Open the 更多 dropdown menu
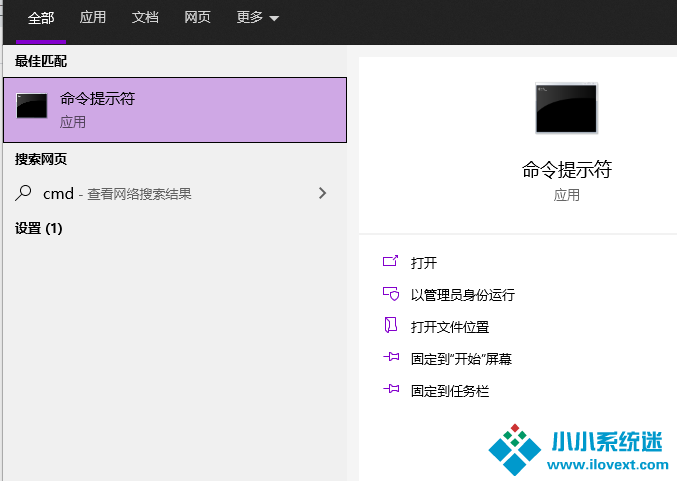The height and width of the screenshot is (481, 677). 258,17
